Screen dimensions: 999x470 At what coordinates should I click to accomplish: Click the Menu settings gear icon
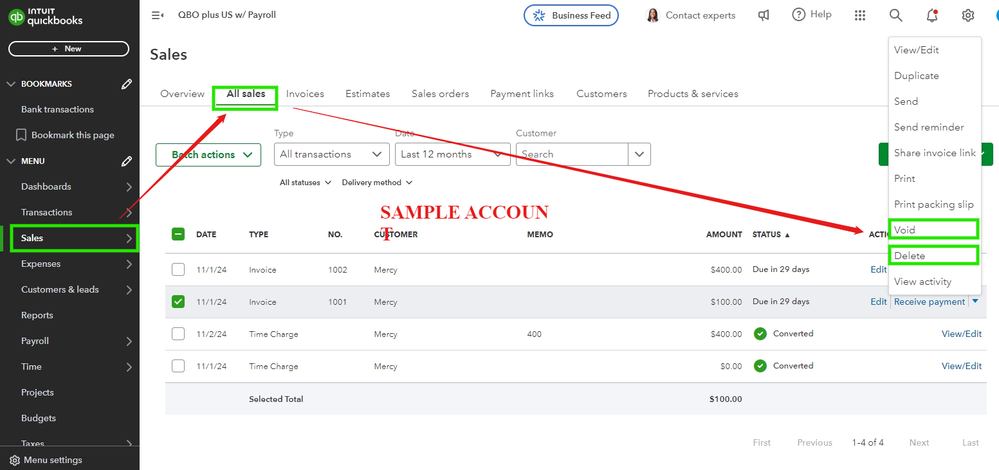pos(15,460)
